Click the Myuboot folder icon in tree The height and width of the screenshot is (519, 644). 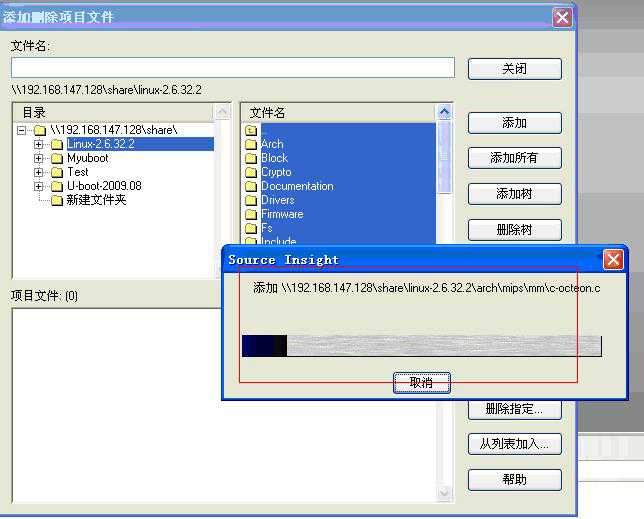point(56,158)
